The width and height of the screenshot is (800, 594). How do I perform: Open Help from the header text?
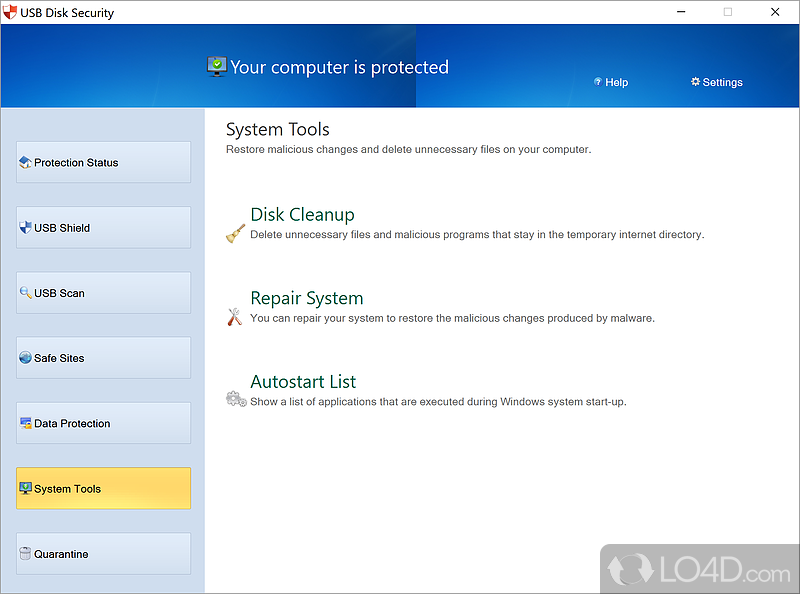point(617,82)
